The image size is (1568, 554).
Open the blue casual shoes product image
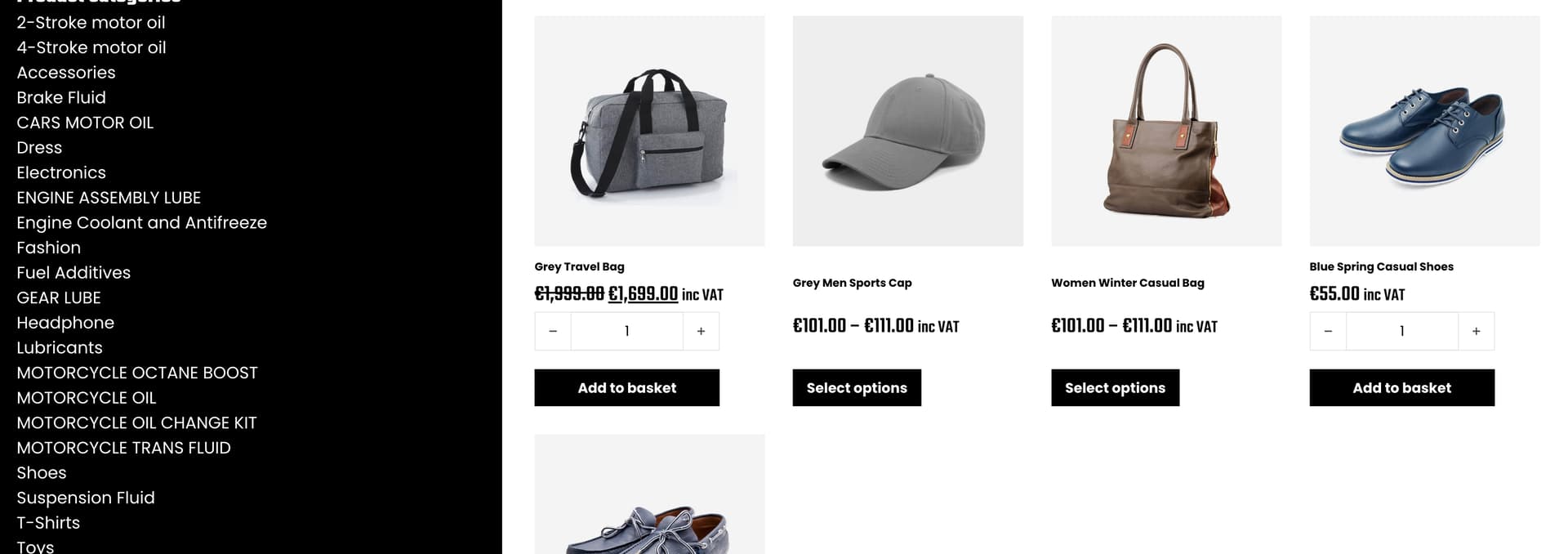pos(1424,131)
